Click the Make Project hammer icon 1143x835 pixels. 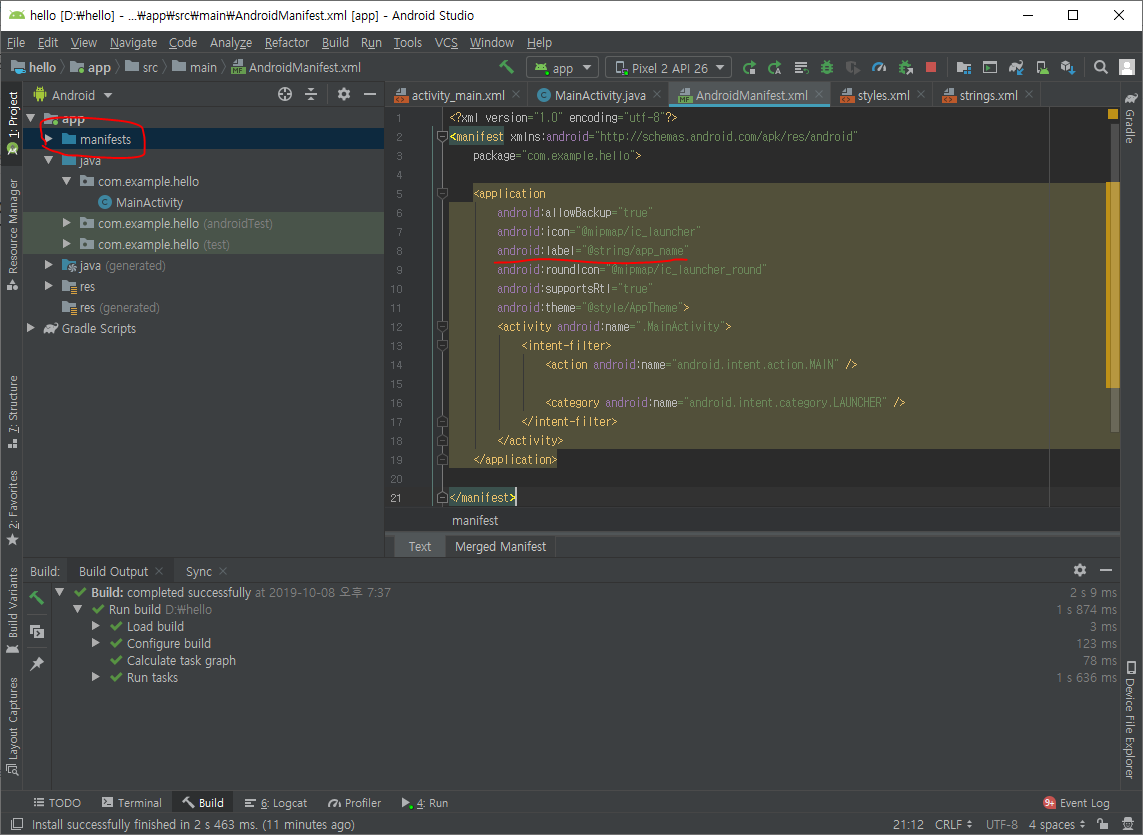[506, 67]
